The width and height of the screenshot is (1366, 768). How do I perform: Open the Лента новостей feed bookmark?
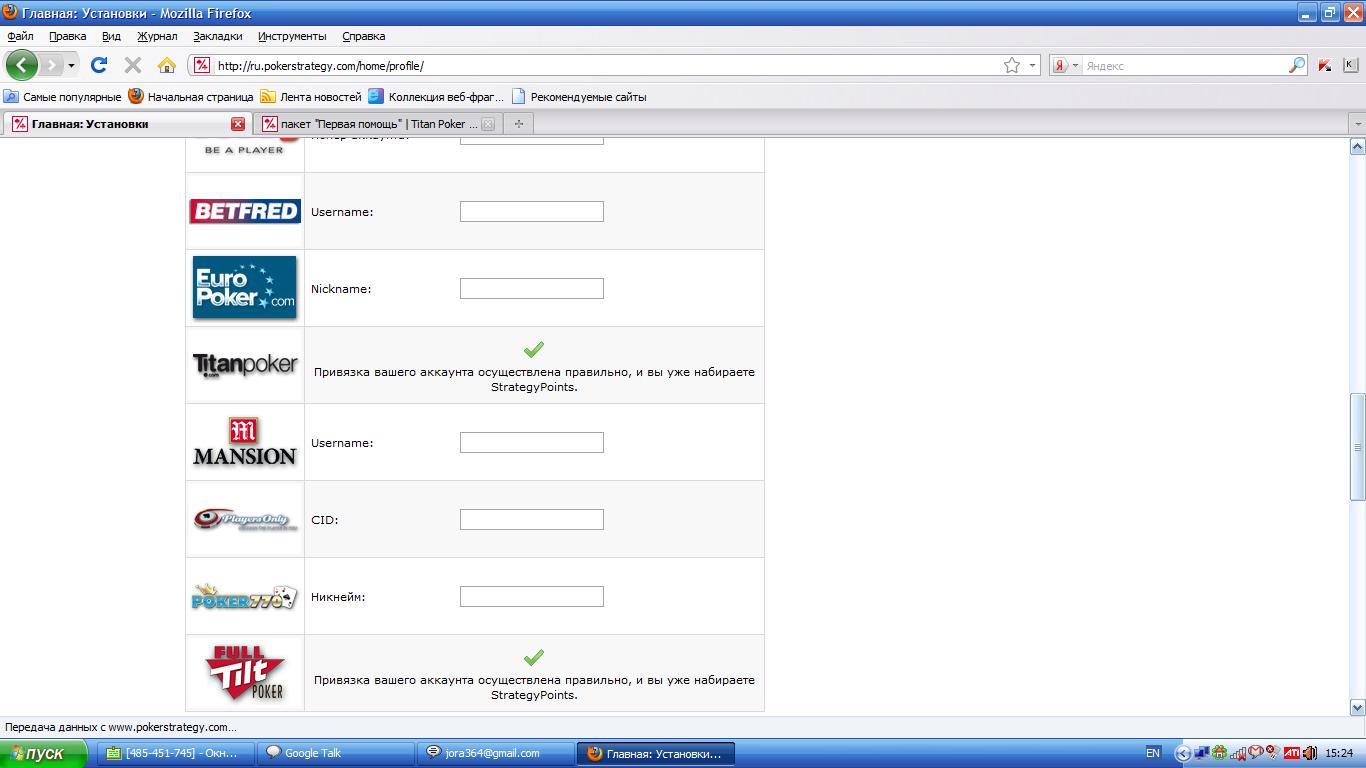click(311, 97)
